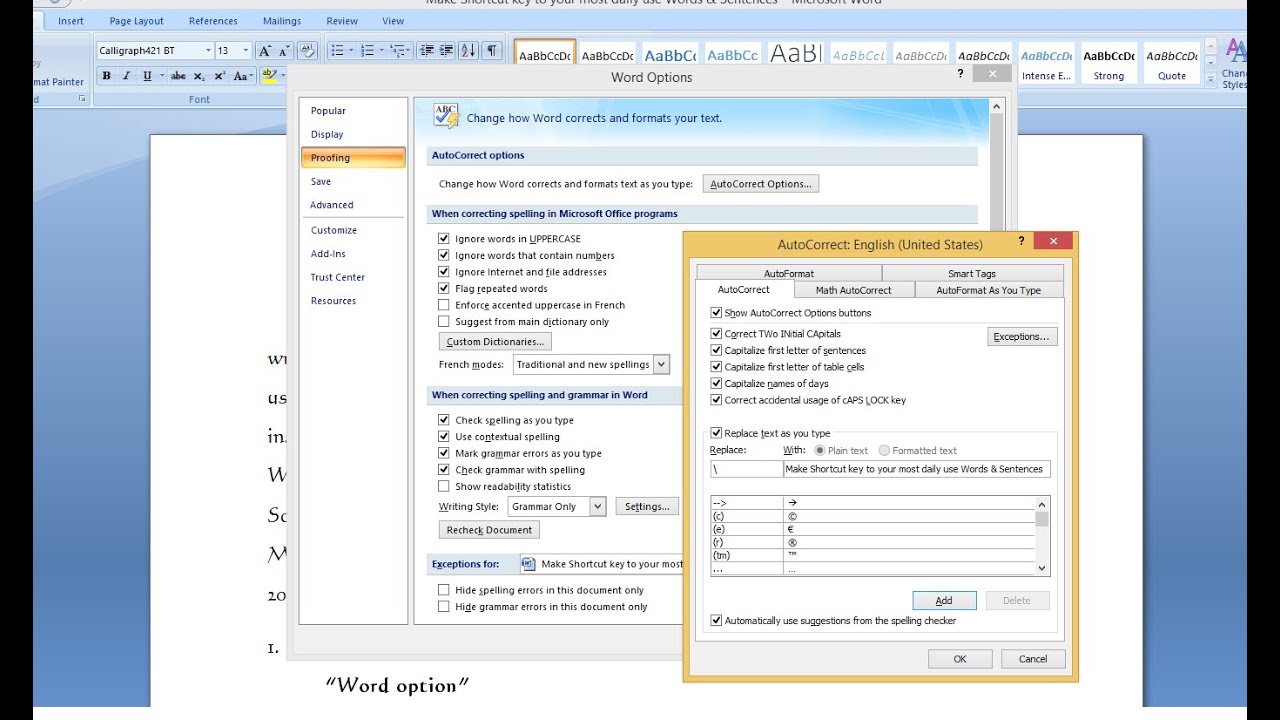This screenshot has width=1280, height=720.
Task: Apply Superscript formatting
Action: [219, 76]
